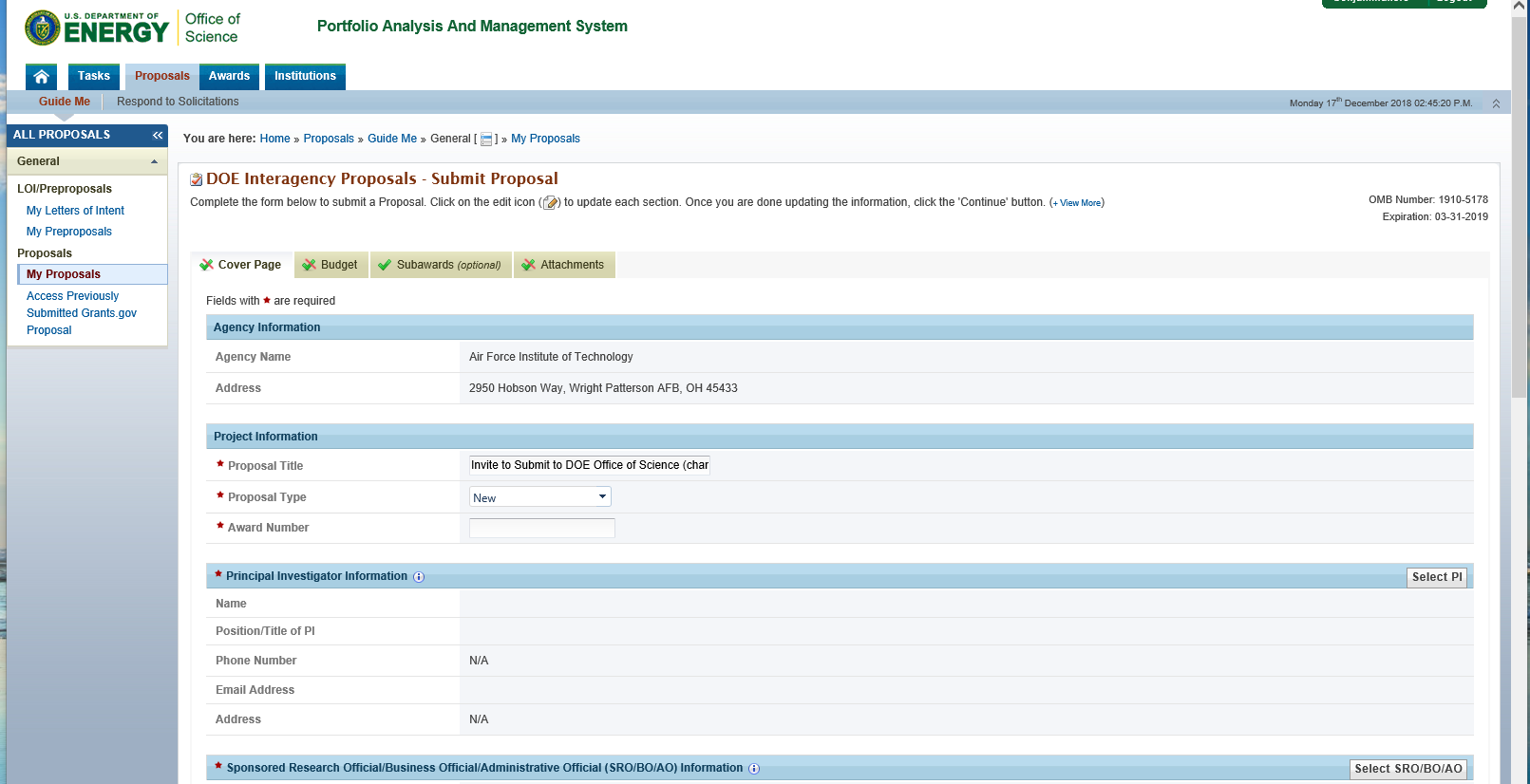Switch to the Budget tab
This screenshot has height=784, width=1530.
tap(331, 265)
